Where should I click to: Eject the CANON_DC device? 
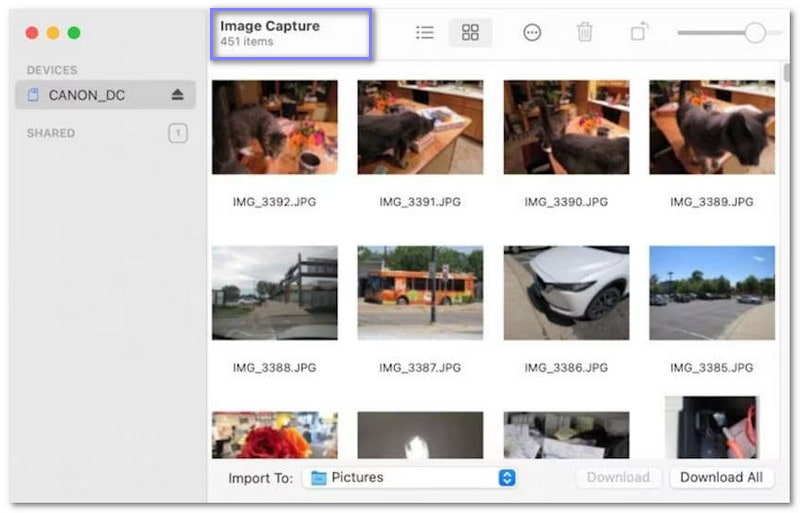tap(178, 94)
